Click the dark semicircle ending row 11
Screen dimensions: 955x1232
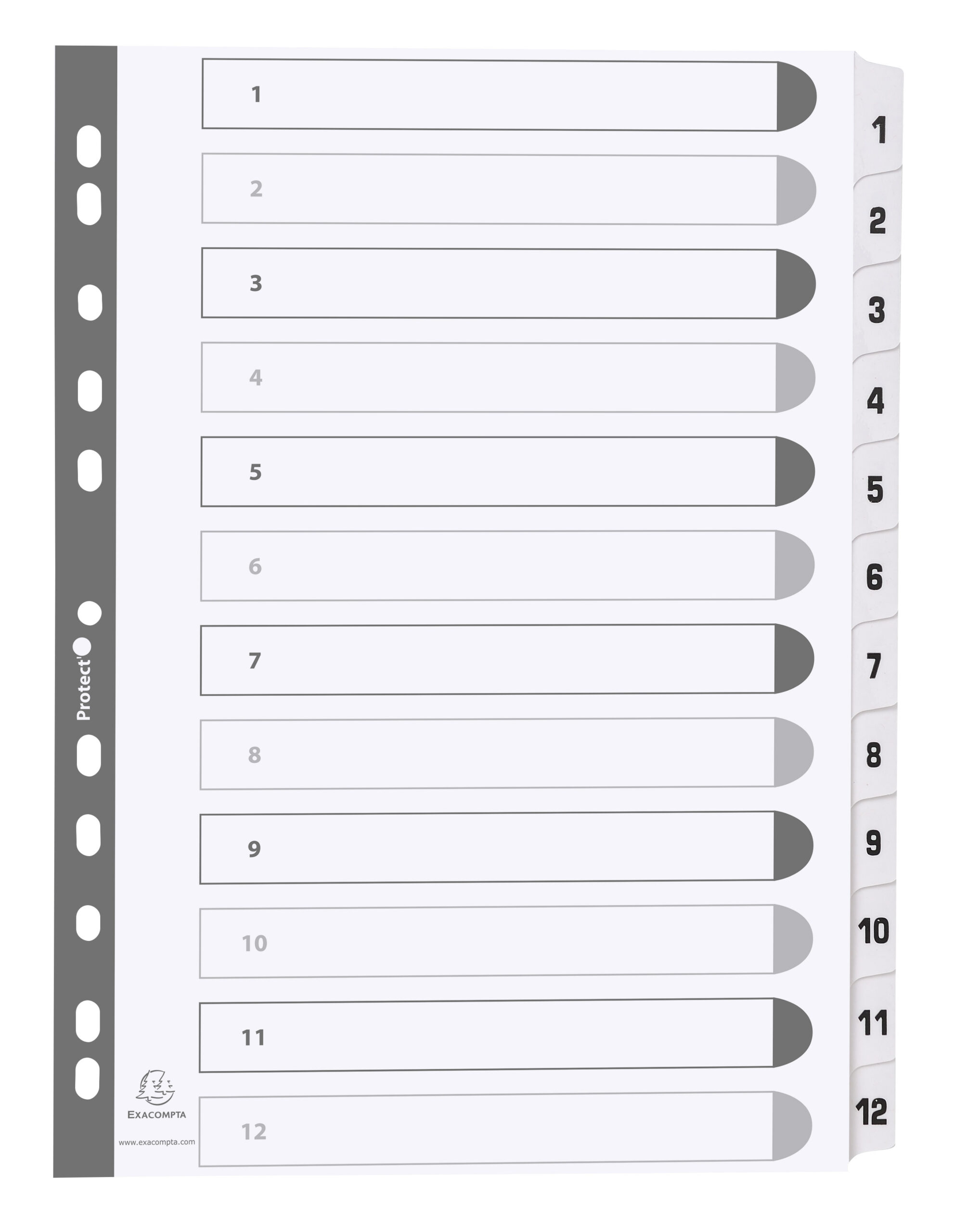[791, 1032]
